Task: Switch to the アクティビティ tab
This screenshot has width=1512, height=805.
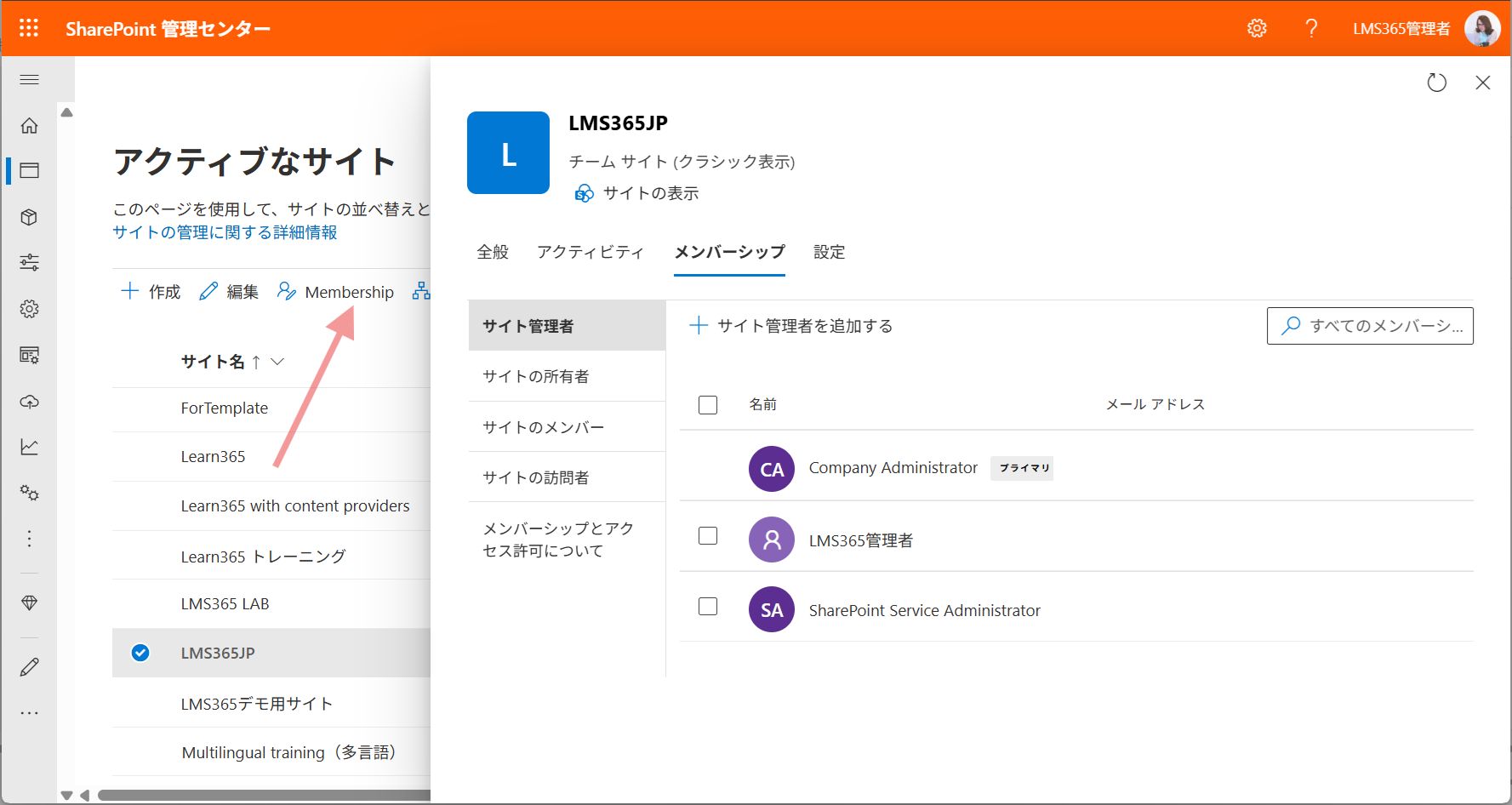Action: [x=591, y=252]
